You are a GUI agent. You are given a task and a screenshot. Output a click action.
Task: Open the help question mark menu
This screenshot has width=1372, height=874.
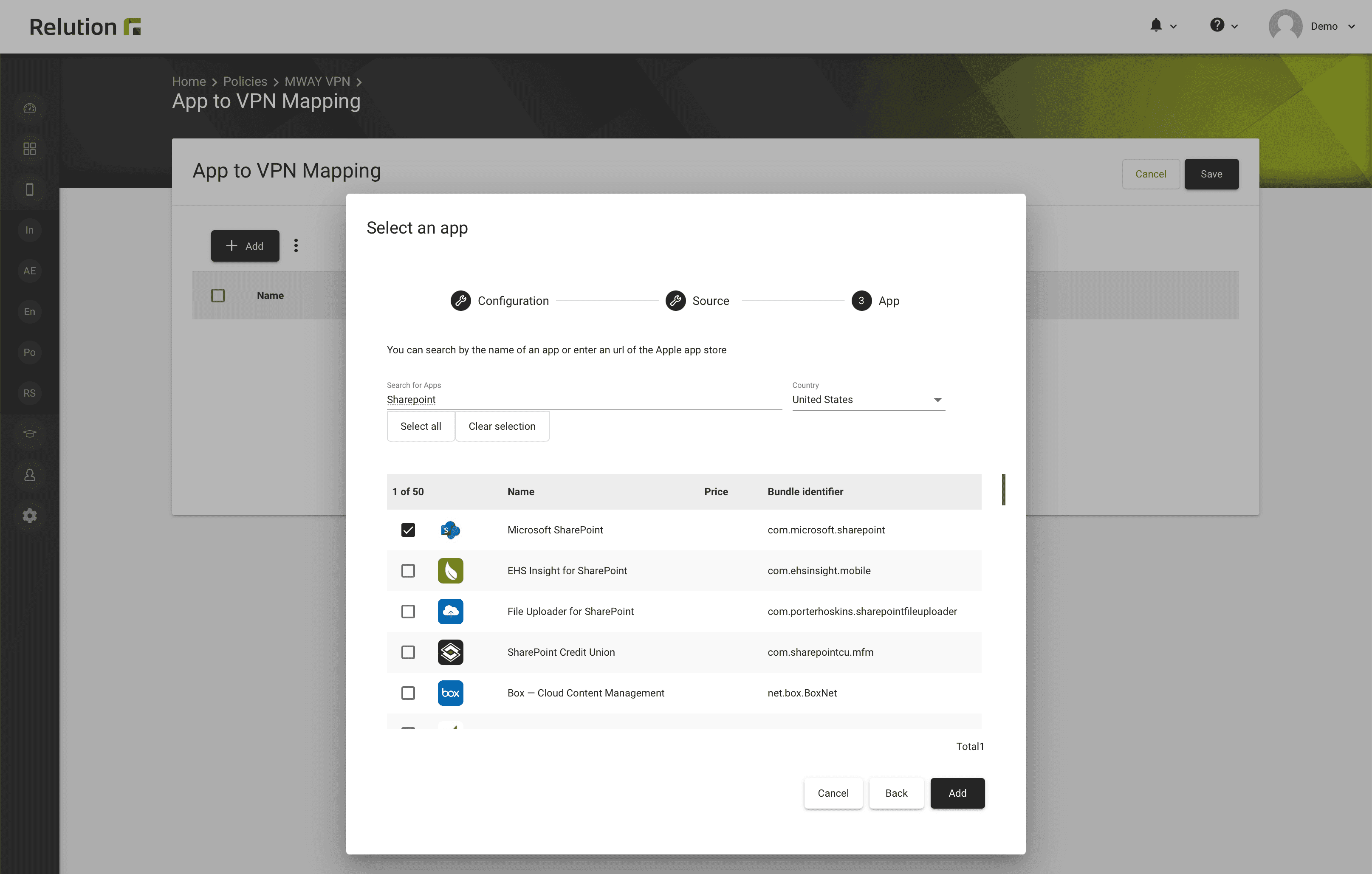click(1217, 25)
